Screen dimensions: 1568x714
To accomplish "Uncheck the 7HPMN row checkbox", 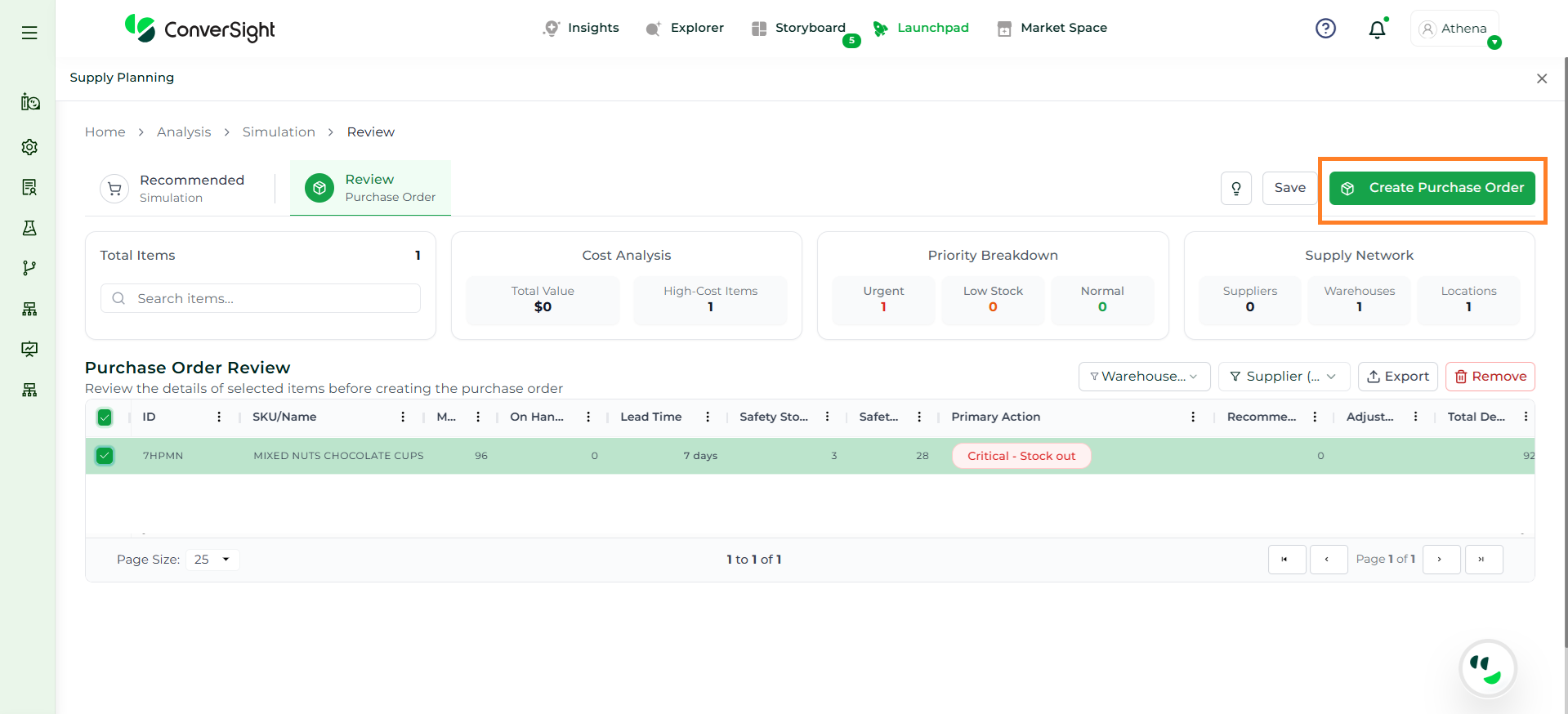I will [105, 456].
